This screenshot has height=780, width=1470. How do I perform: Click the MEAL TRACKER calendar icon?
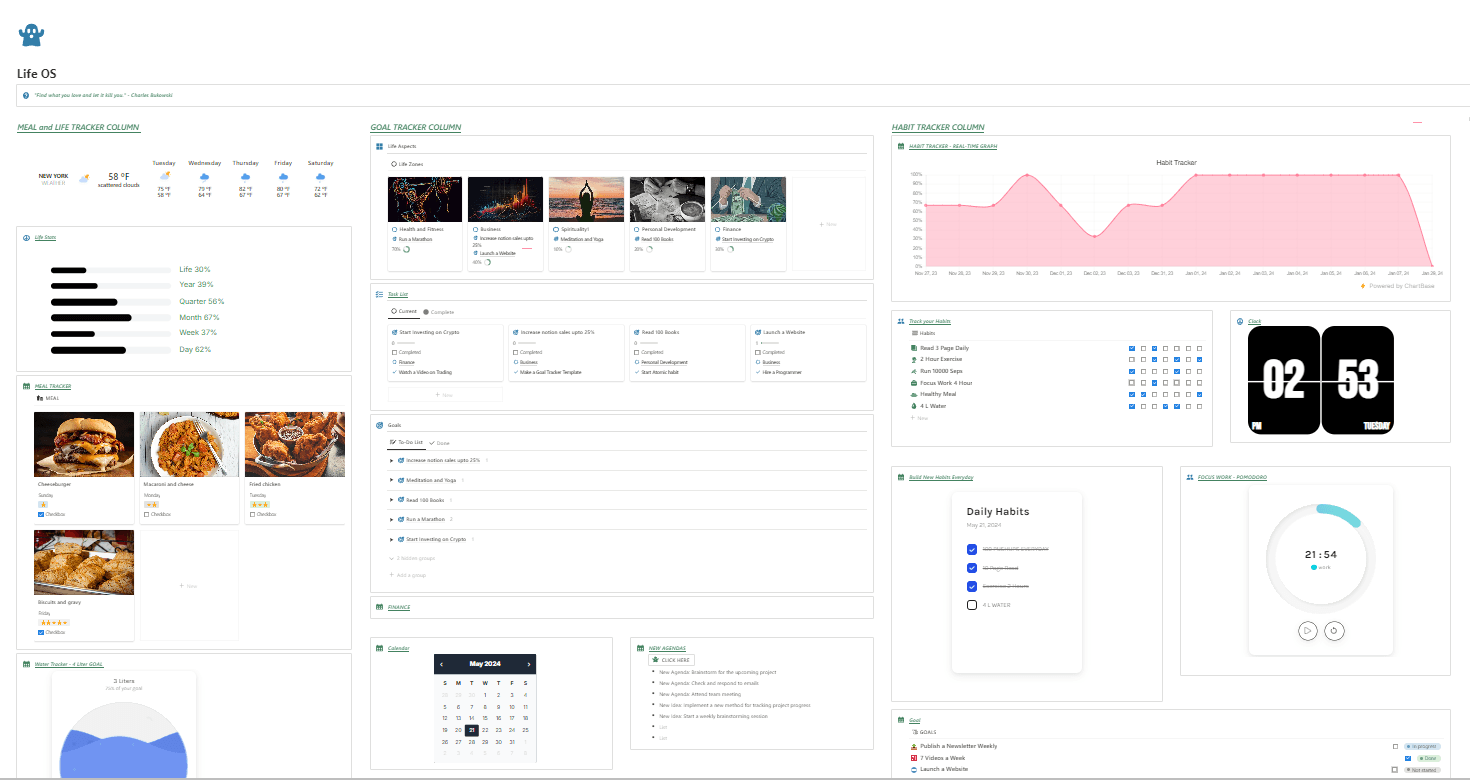click(27, 386)
